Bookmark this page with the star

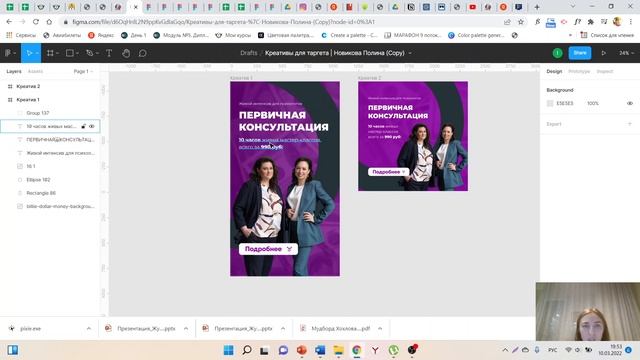[x=520, y=22]
